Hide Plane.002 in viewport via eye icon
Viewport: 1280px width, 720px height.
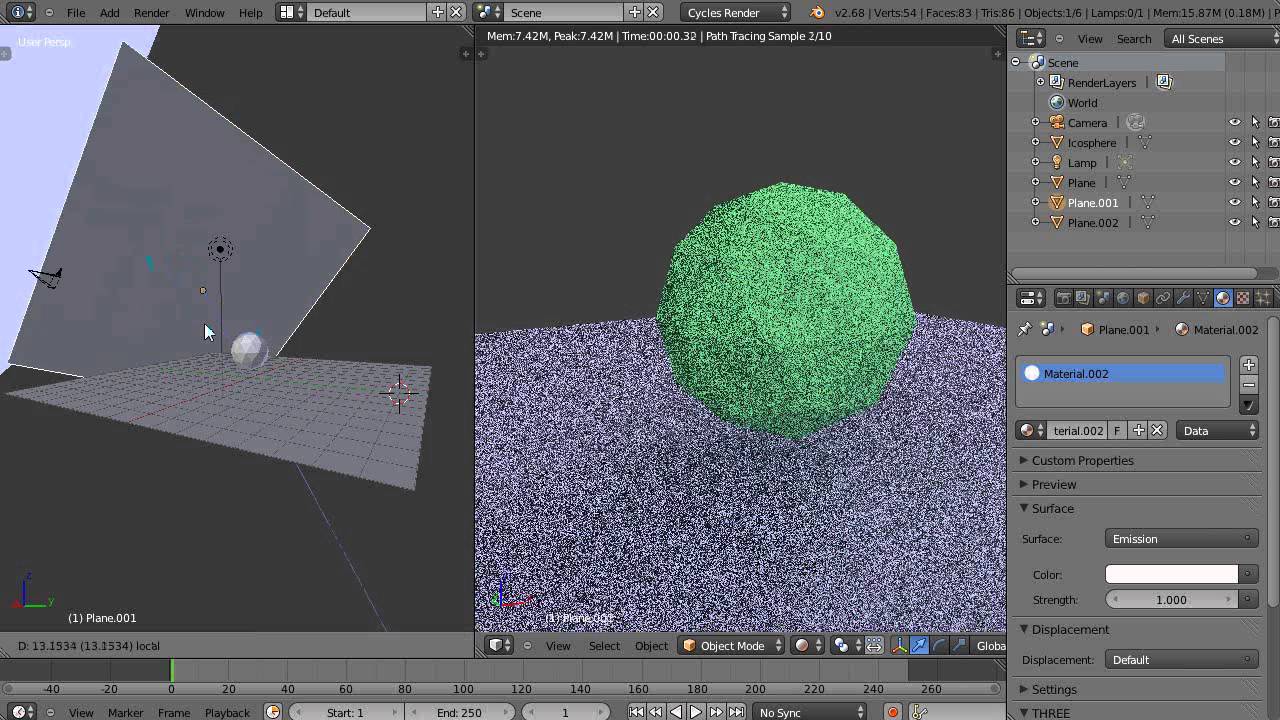point(1235,223)
